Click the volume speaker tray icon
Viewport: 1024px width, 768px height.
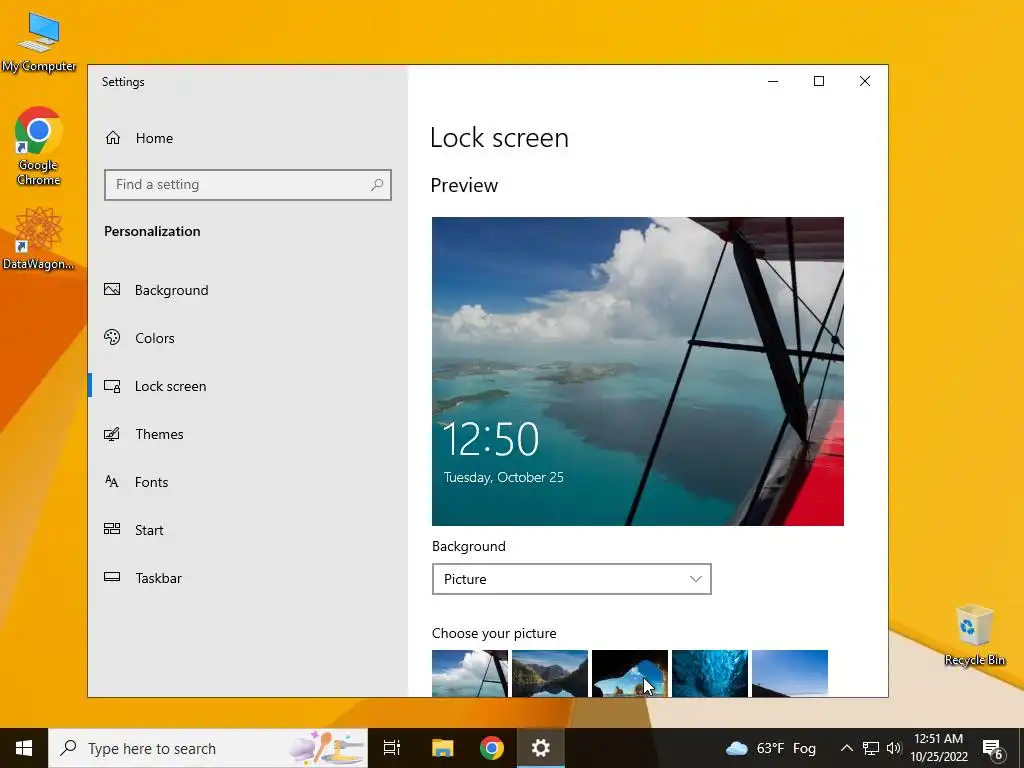coord(894,748)
